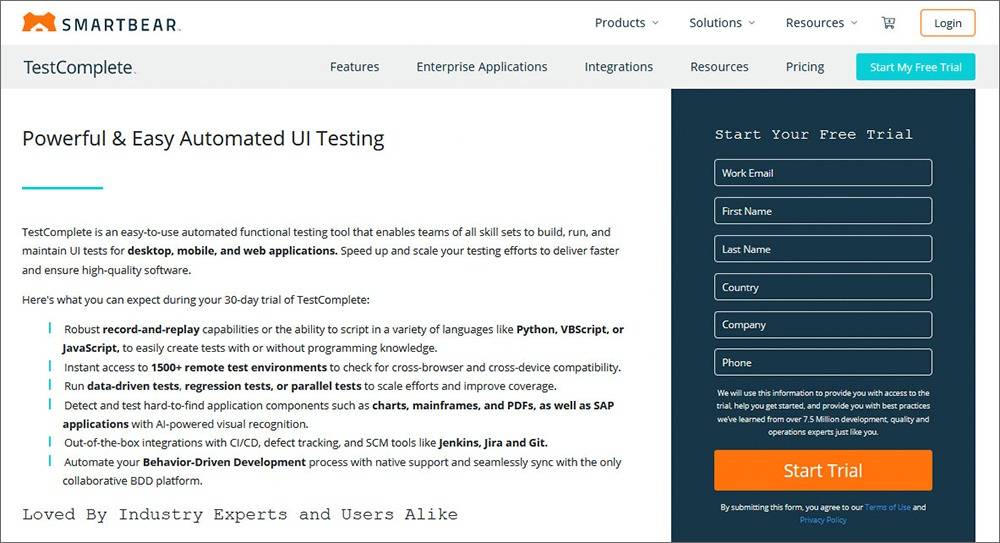The height and width of the screenshot is (543, 1000).
Task: Expand the top Resources dropdown menu
Action: pos(821,23)
